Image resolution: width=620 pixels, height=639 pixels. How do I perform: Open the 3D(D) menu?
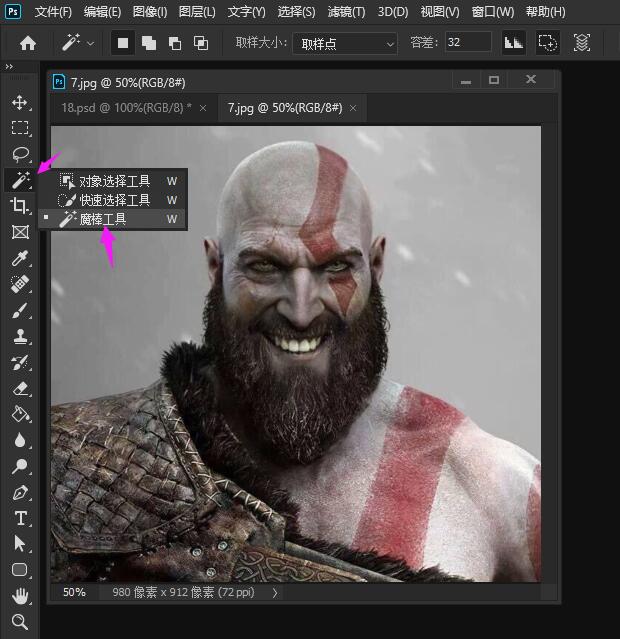coord(393,12)
